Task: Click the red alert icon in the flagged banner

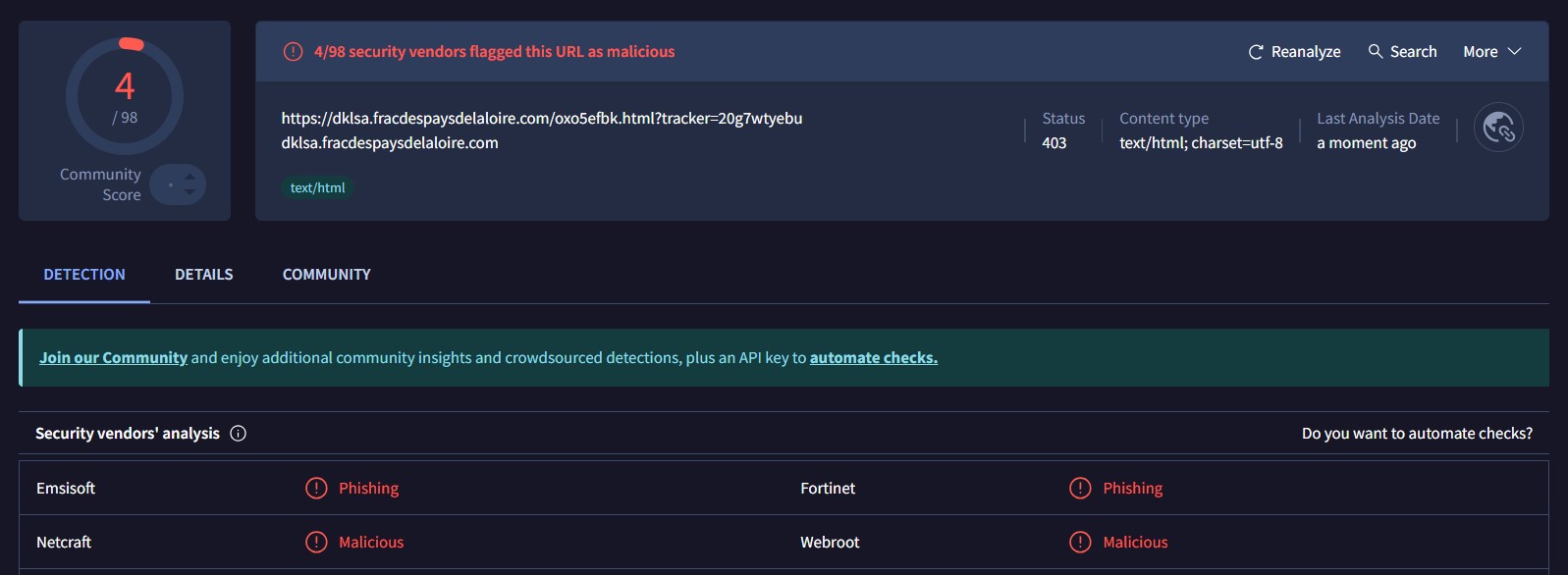Action: click(293, 52)
